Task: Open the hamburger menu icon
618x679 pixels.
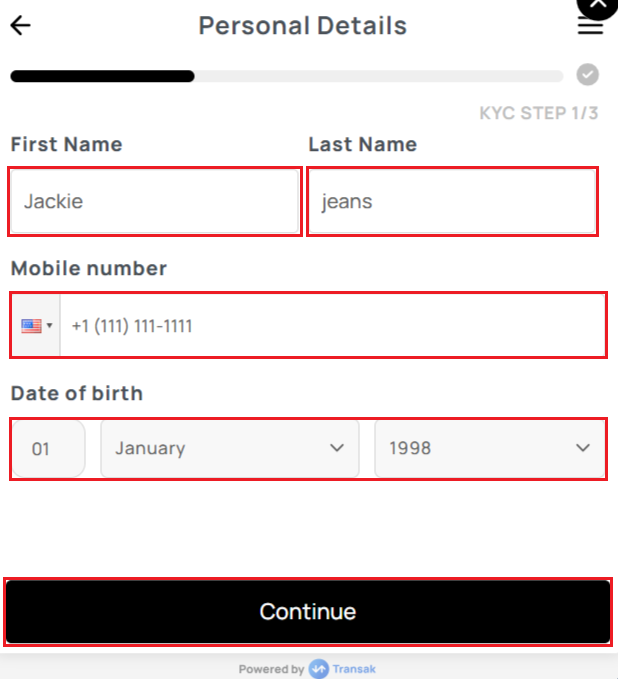Action: pyautogui.click(x=590, y=27)
